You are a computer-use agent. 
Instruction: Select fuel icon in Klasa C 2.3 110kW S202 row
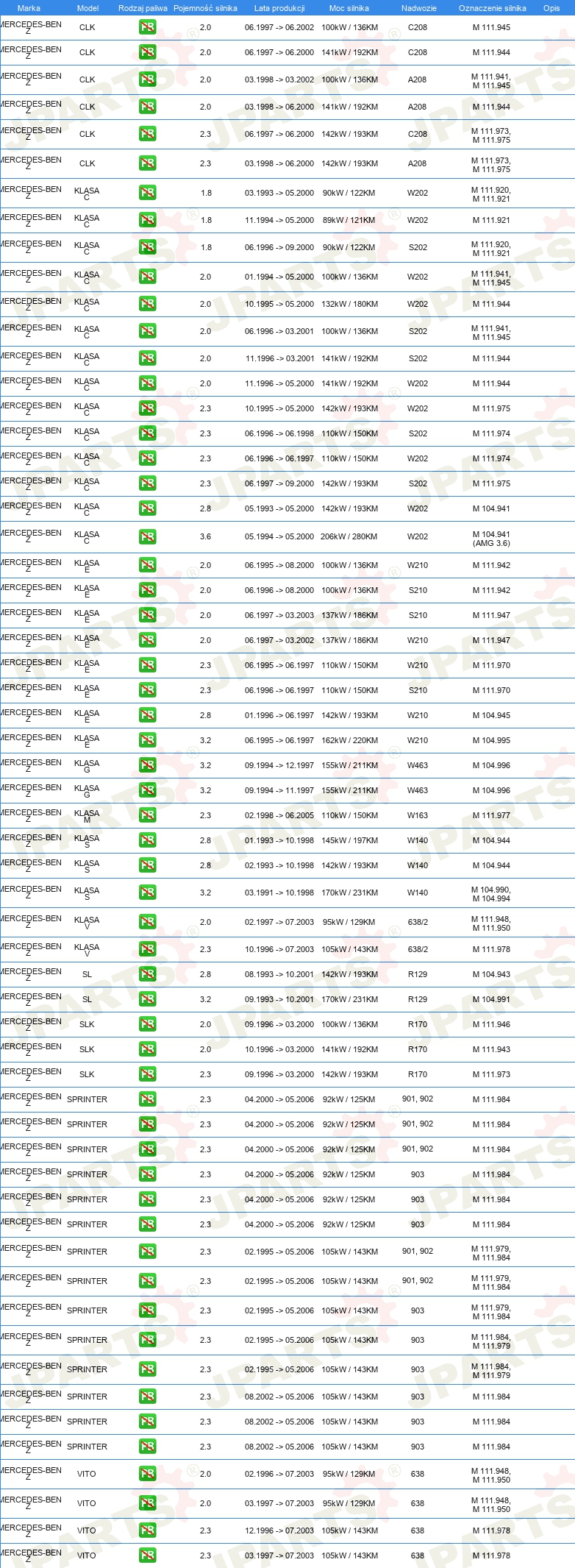147,433
